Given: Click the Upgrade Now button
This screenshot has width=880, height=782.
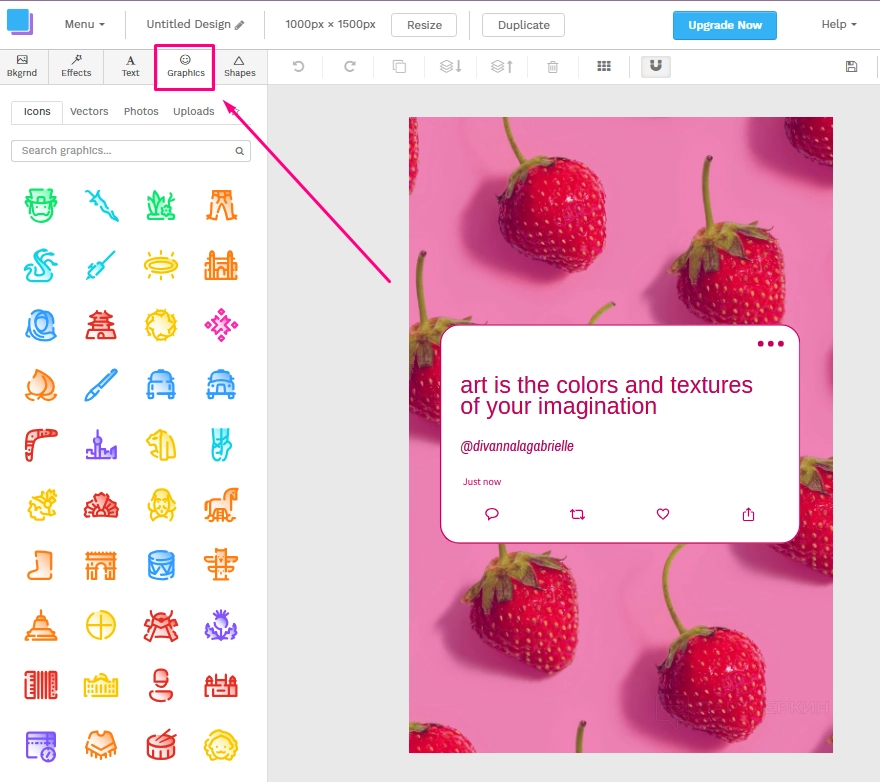Looking at the screenshot, I should pos(725,25).
